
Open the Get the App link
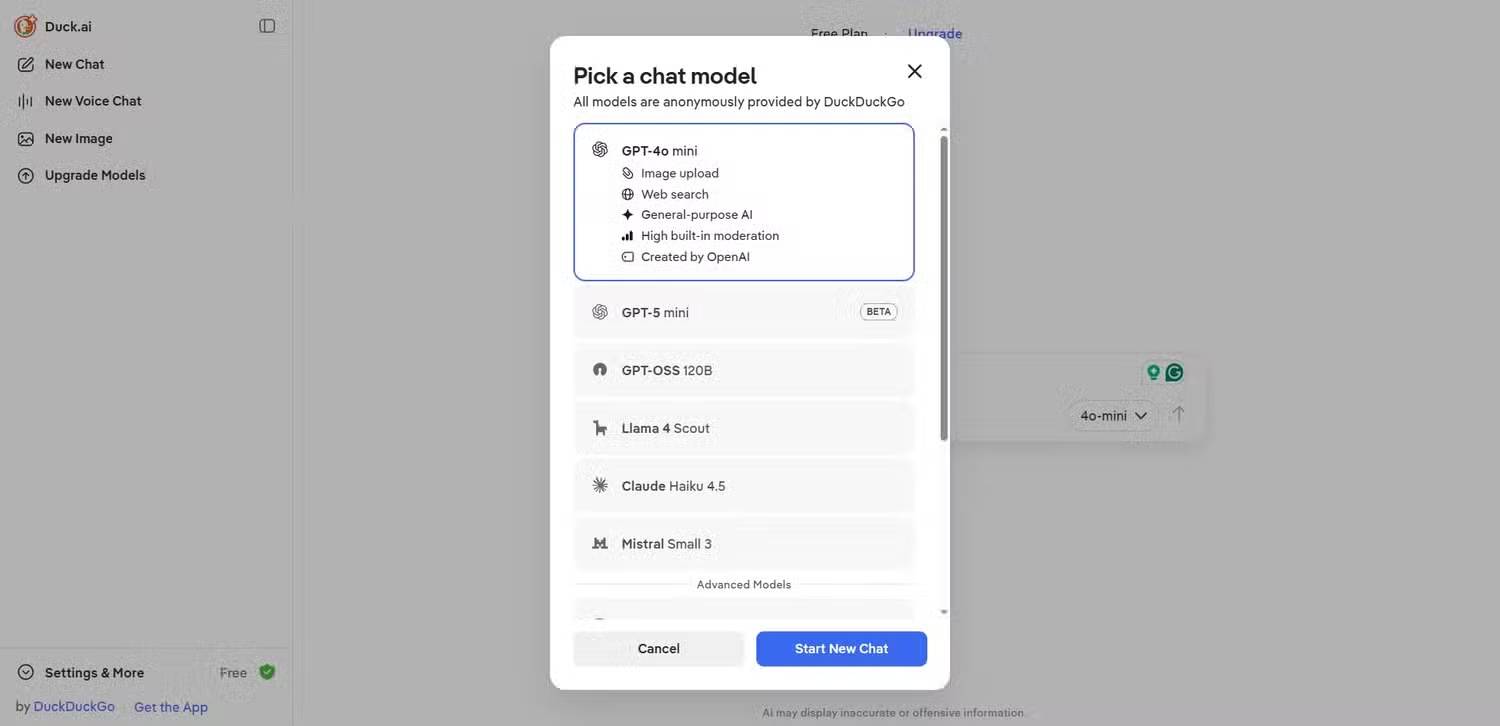click(171, 707)
